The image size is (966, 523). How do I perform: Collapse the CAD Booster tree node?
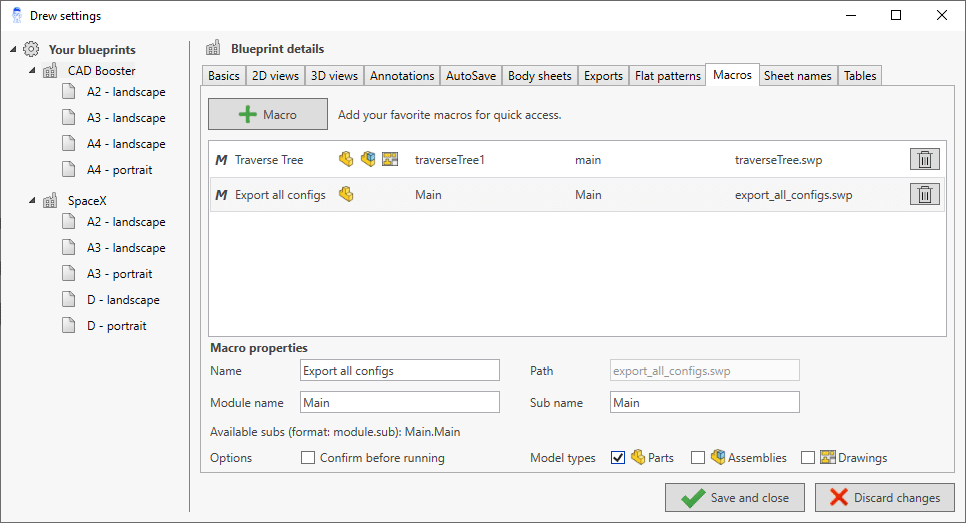coord(31,71)
